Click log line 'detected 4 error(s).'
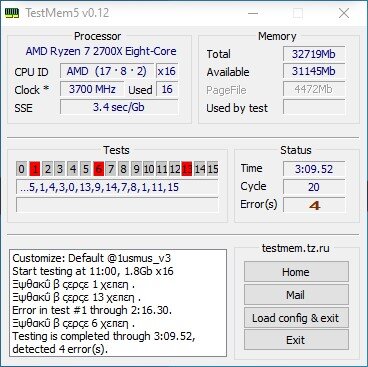This screenshot has width=368, height=367. point(60,349)
